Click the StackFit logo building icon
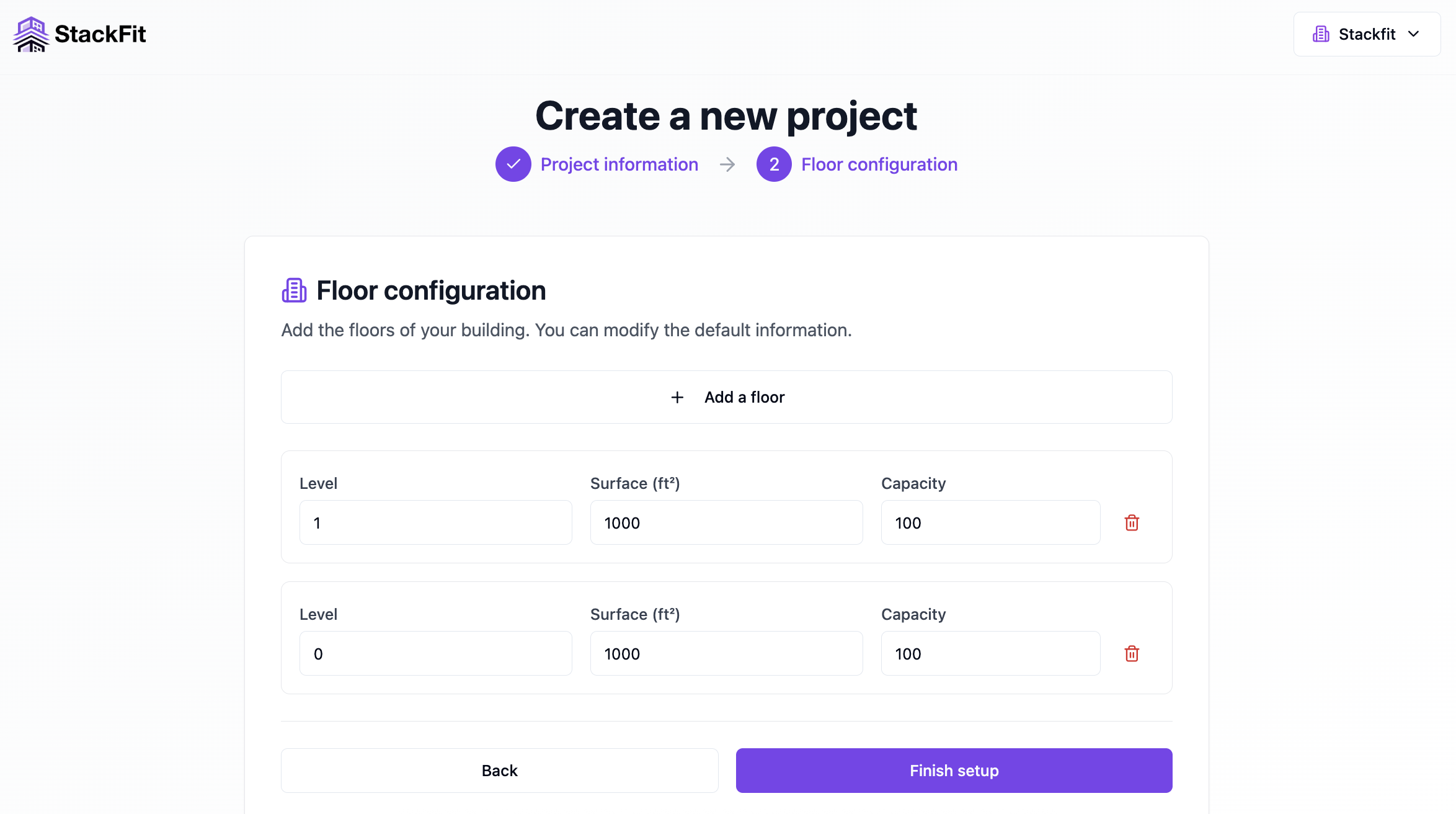The height and width of the screenshot is (814, 1456). tap(30, 34)
